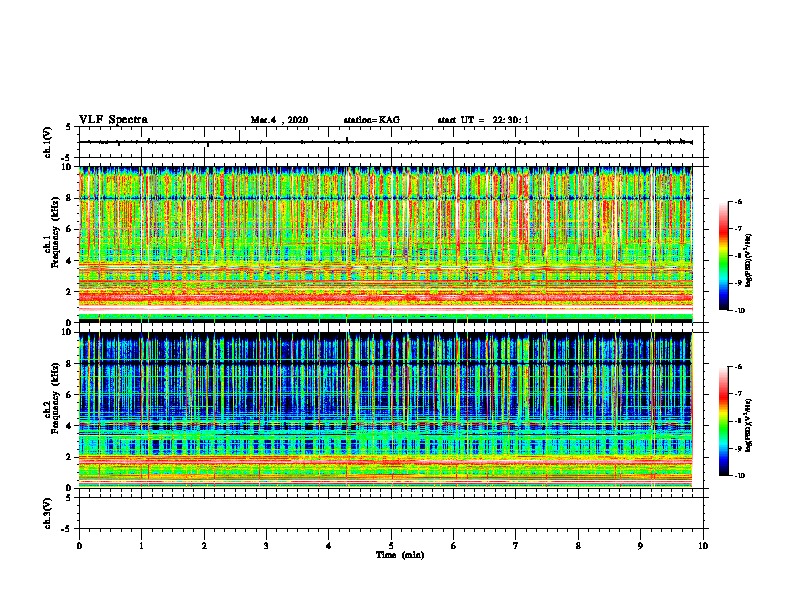This screenshot has height=612, width=792.
Task: Click the ch.2 colorbar "-6" tick label
Action: tap(738, 367)
